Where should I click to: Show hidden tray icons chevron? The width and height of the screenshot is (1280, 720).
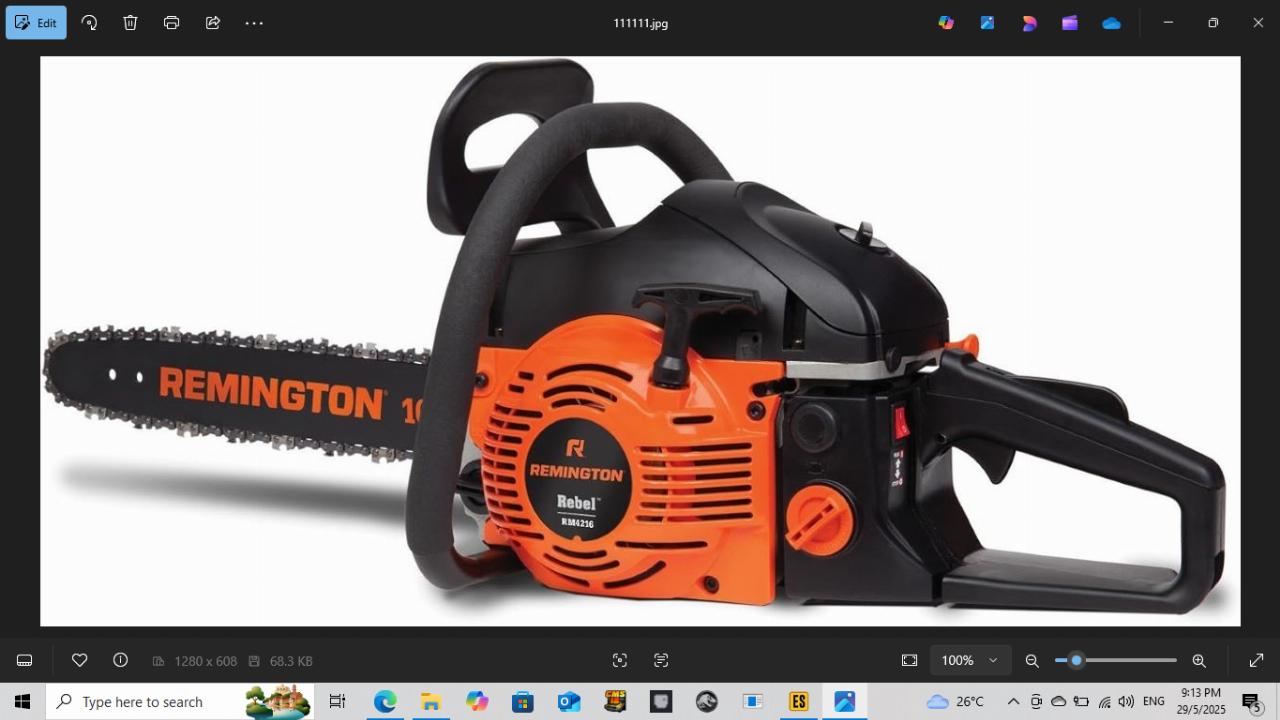point(1013,702)
